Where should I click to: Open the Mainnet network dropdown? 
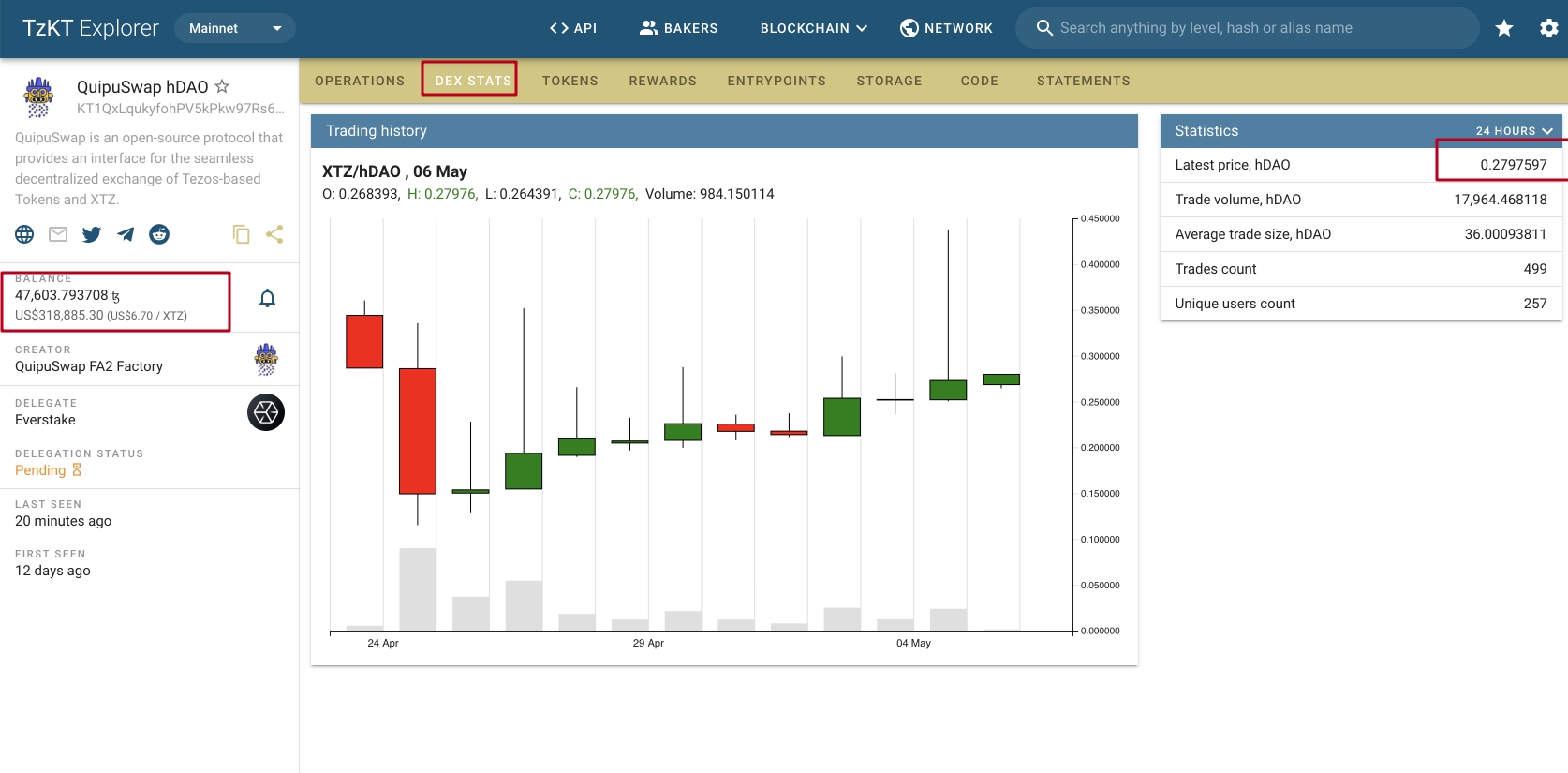(235, 28)
